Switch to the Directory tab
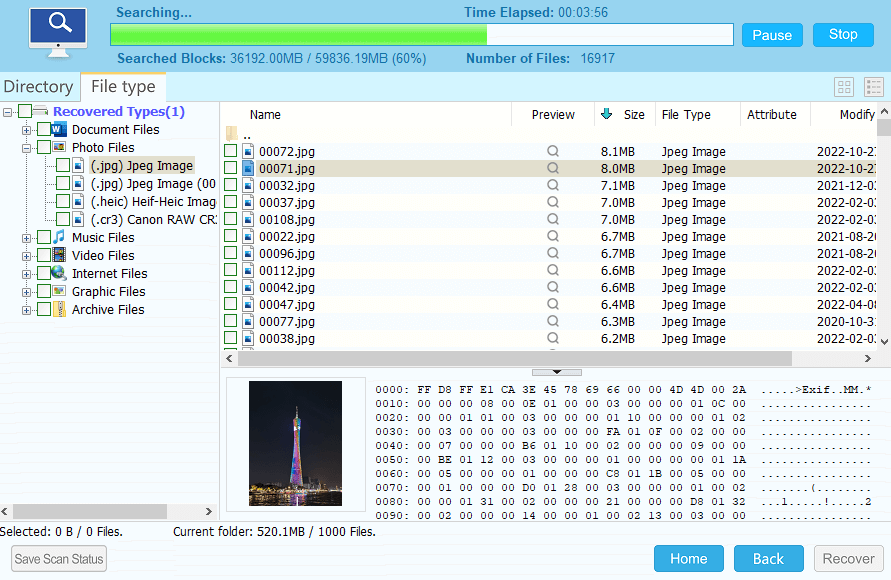The height and width of the screenshot is (580, 891). tap(38, 87)
